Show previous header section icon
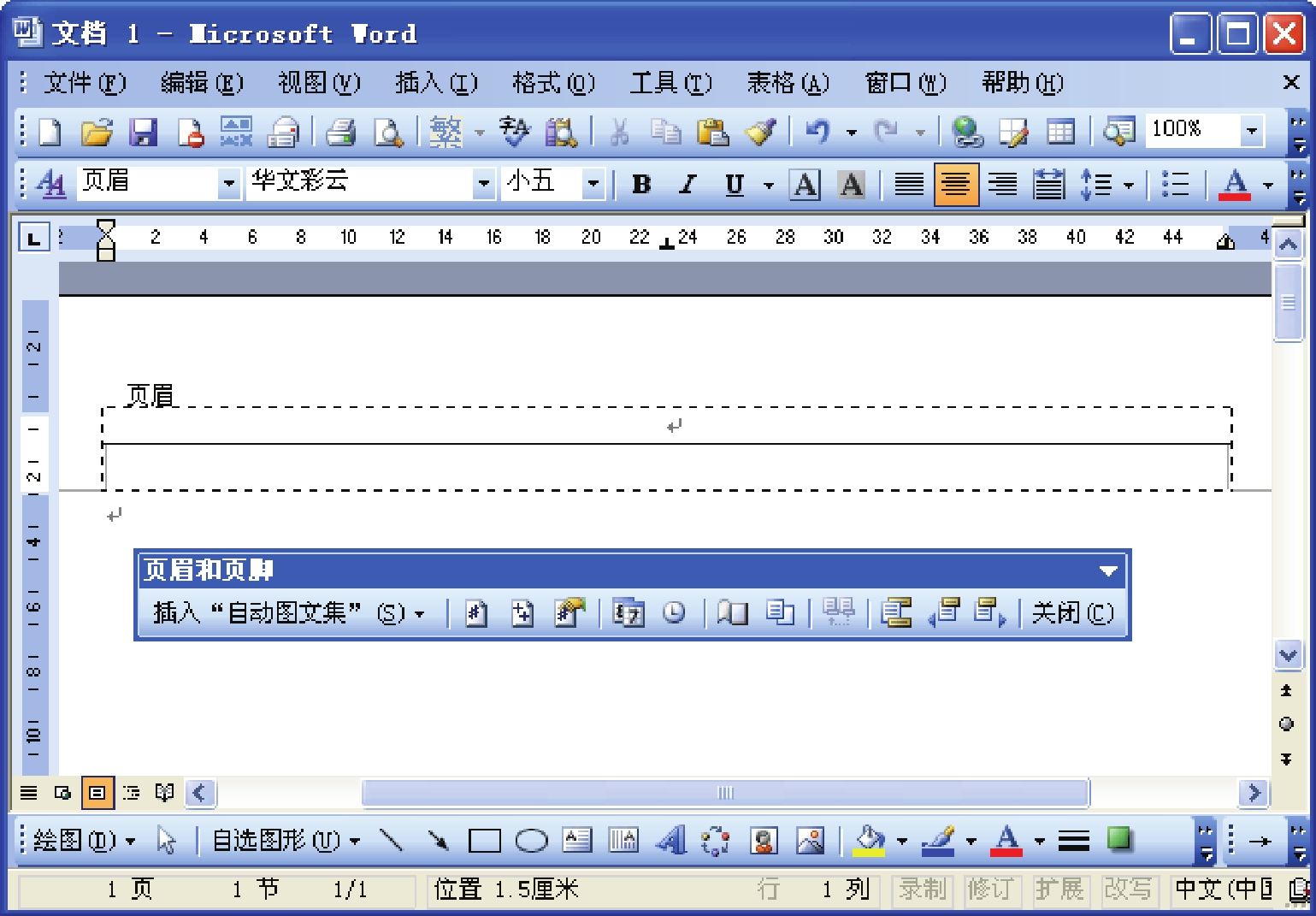This screenshot has width=1316, height=916. 945,613
